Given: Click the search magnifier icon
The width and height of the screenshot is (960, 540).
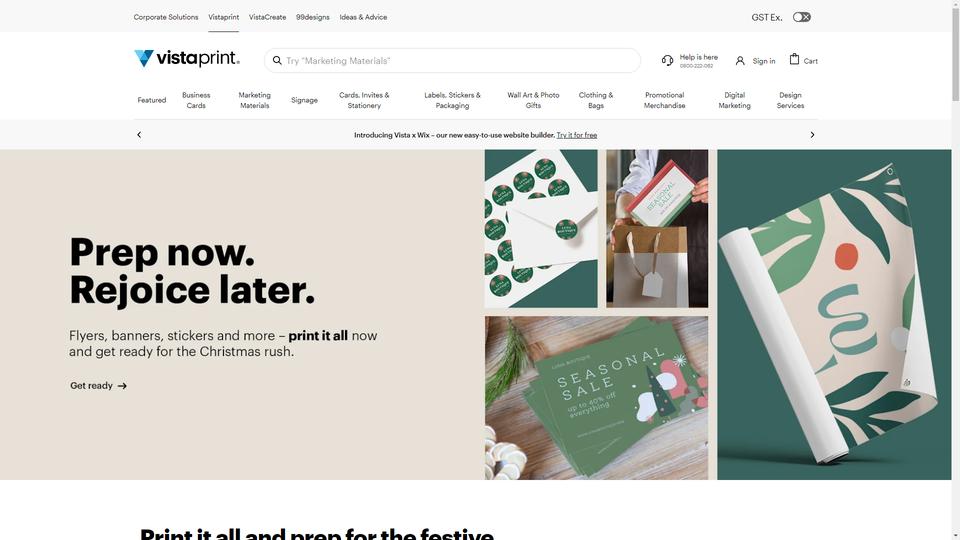Looking at the screenshot, I should pyautogui.click(x=277, y=61).
